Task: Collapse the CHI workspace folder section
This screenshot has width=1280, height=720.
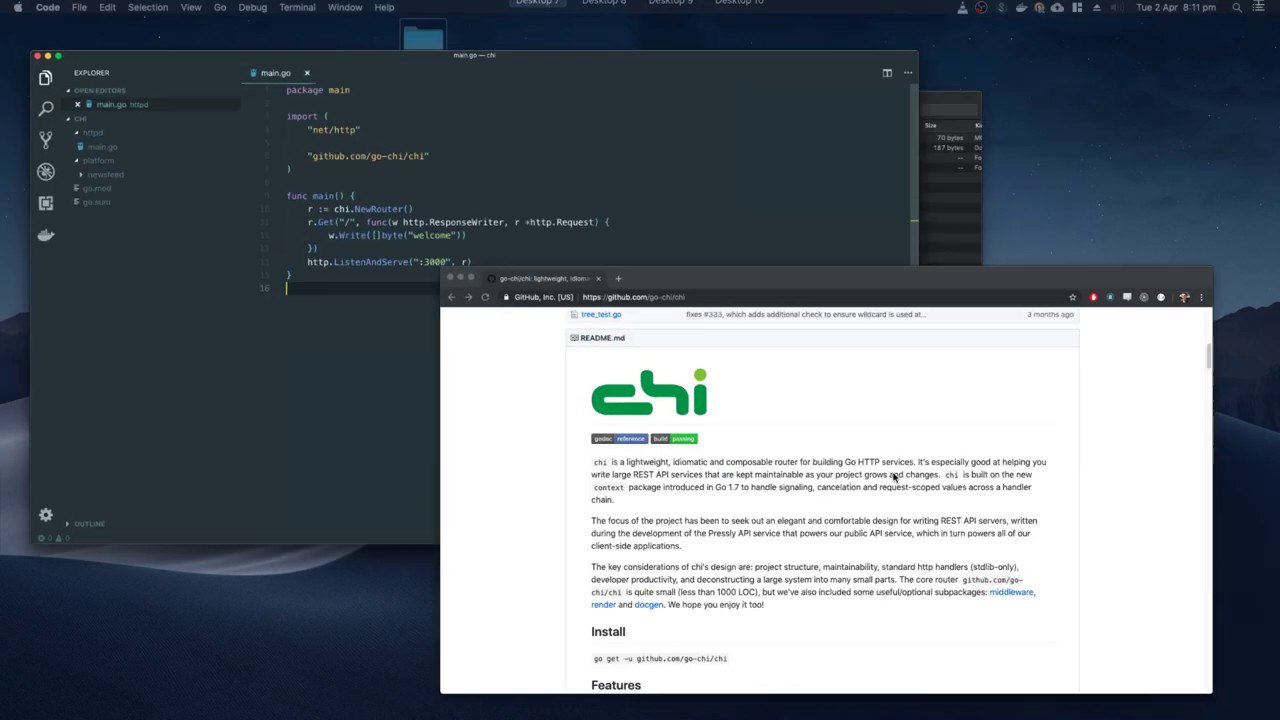Action: click(x=78, y=118)
